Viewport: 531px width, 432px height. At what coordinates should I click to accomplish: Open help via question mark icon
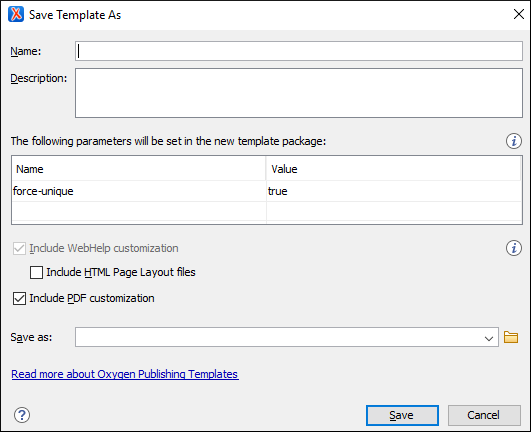pos(22,415)
